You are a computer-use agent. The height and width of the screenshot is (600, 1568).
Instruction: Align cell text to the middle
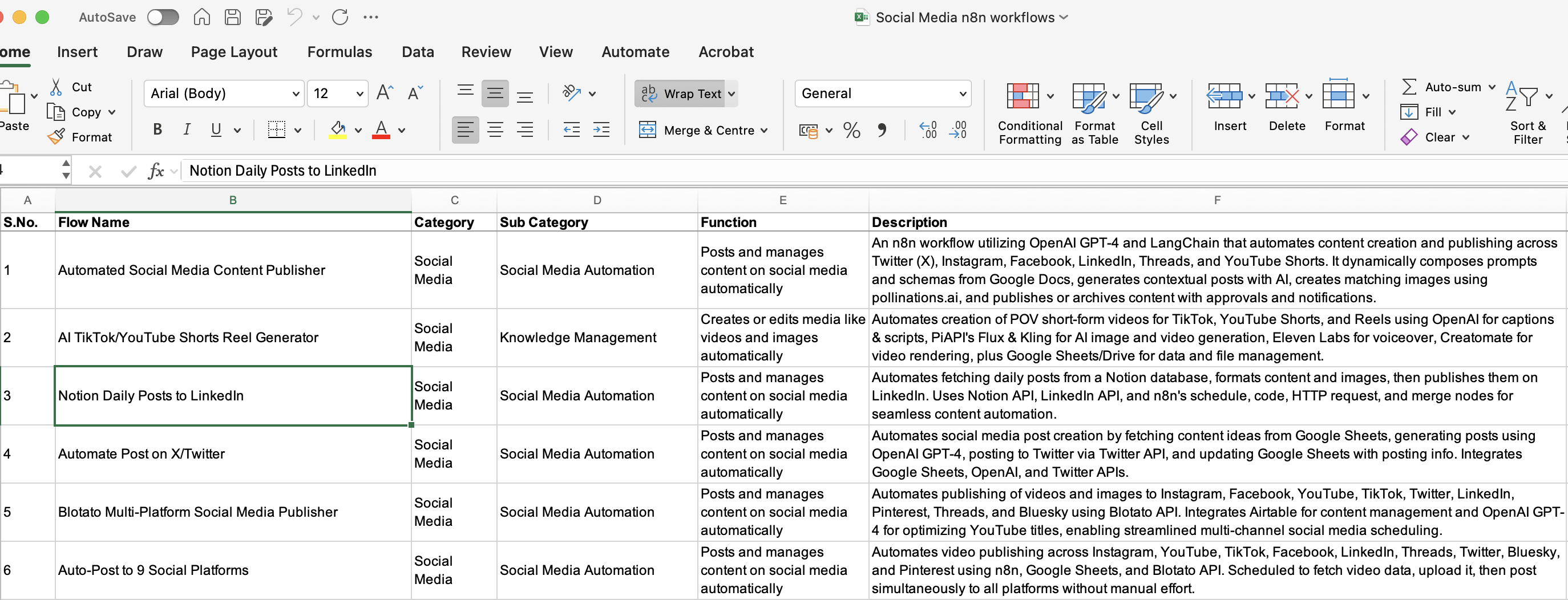coord(495,93)
